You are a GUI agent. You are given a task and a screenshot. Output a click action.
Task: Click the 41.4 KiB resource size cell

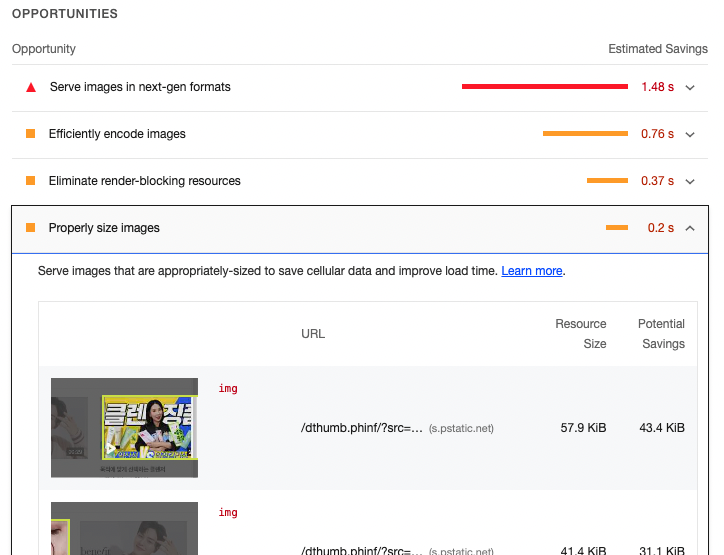click(x=583, y=550)
